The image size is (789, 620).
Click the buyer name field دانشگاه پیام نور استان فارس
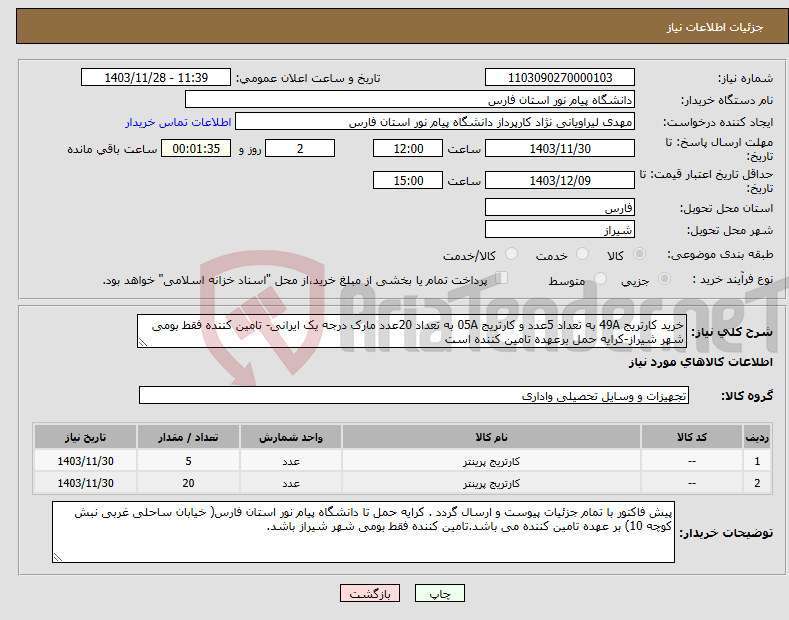tap(410, 100)
